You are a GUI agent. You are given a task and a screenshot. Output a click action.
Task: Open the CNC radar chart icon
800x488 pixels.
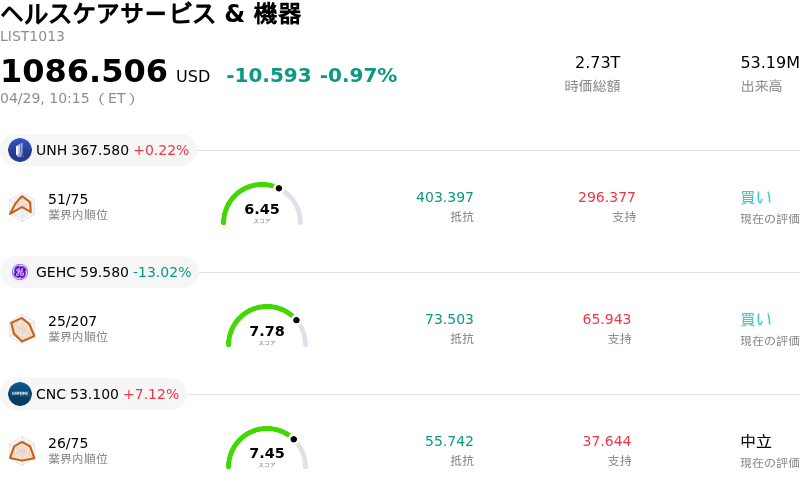coord(21,450)
